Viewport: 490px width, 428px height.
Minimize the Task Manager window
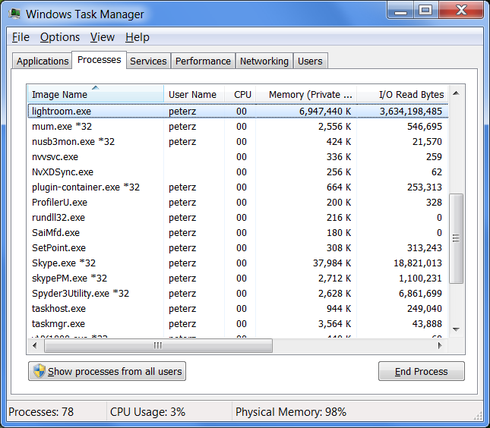401,10
